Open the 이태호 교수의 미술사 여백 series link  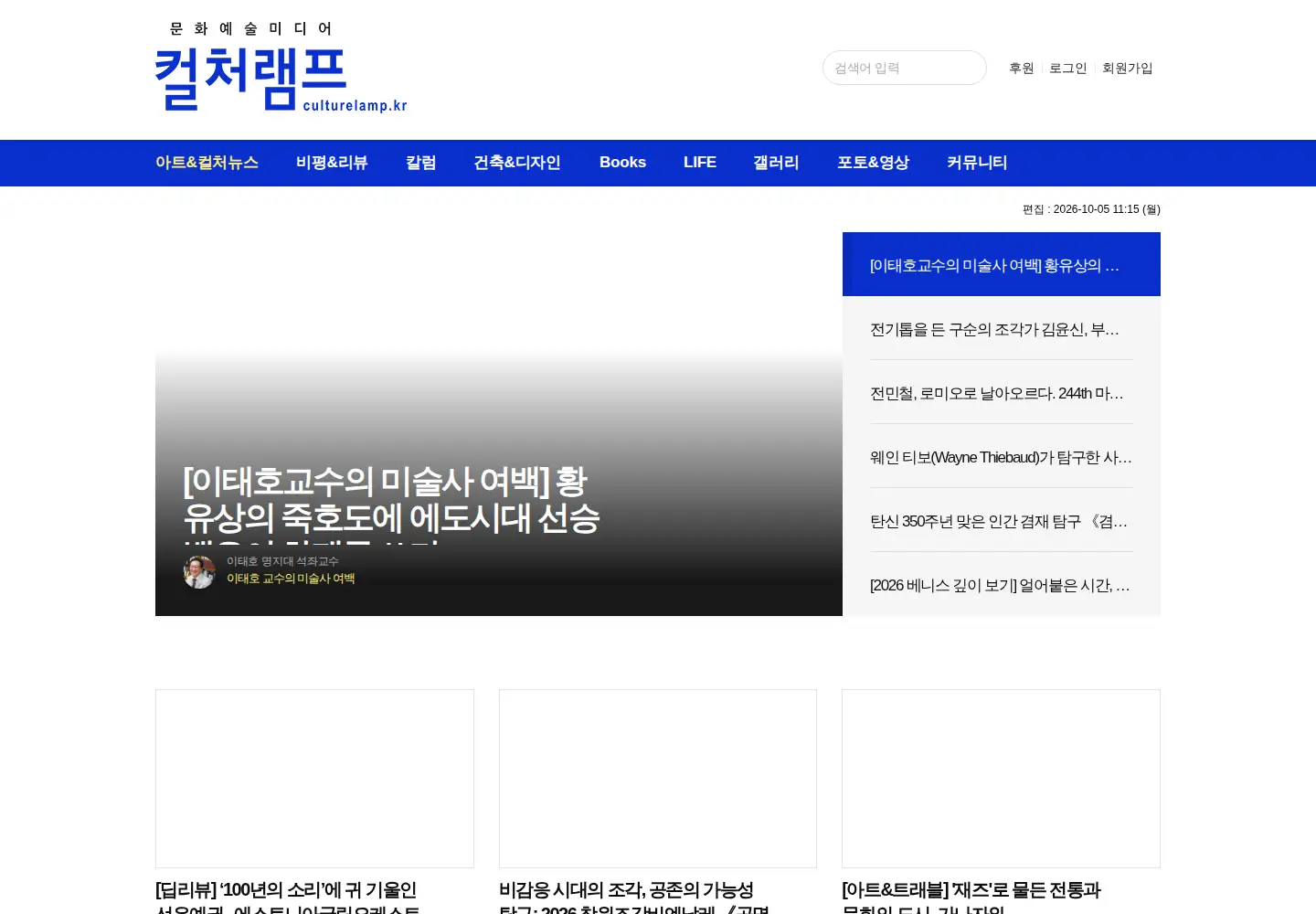click(x=291, y=579)
